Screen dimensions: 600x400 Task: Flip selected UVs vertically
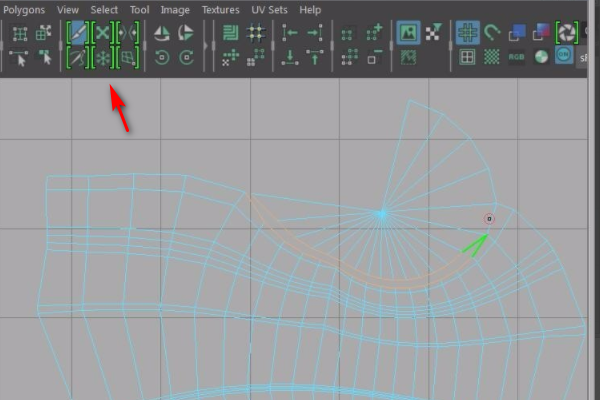point(186,33)
